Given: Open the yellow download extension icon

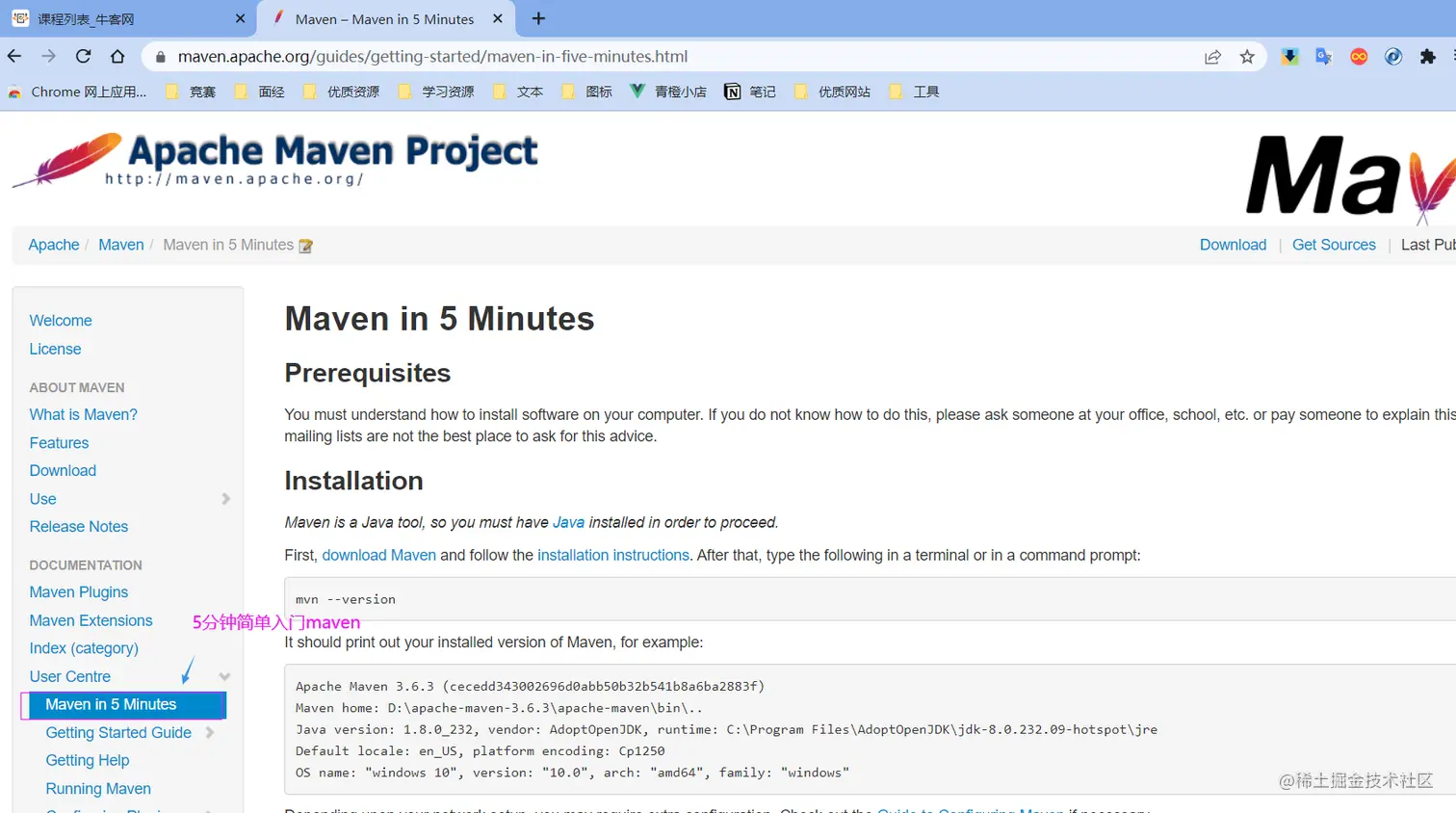Looking at the screenshot, I should [x=1289, y=57].
